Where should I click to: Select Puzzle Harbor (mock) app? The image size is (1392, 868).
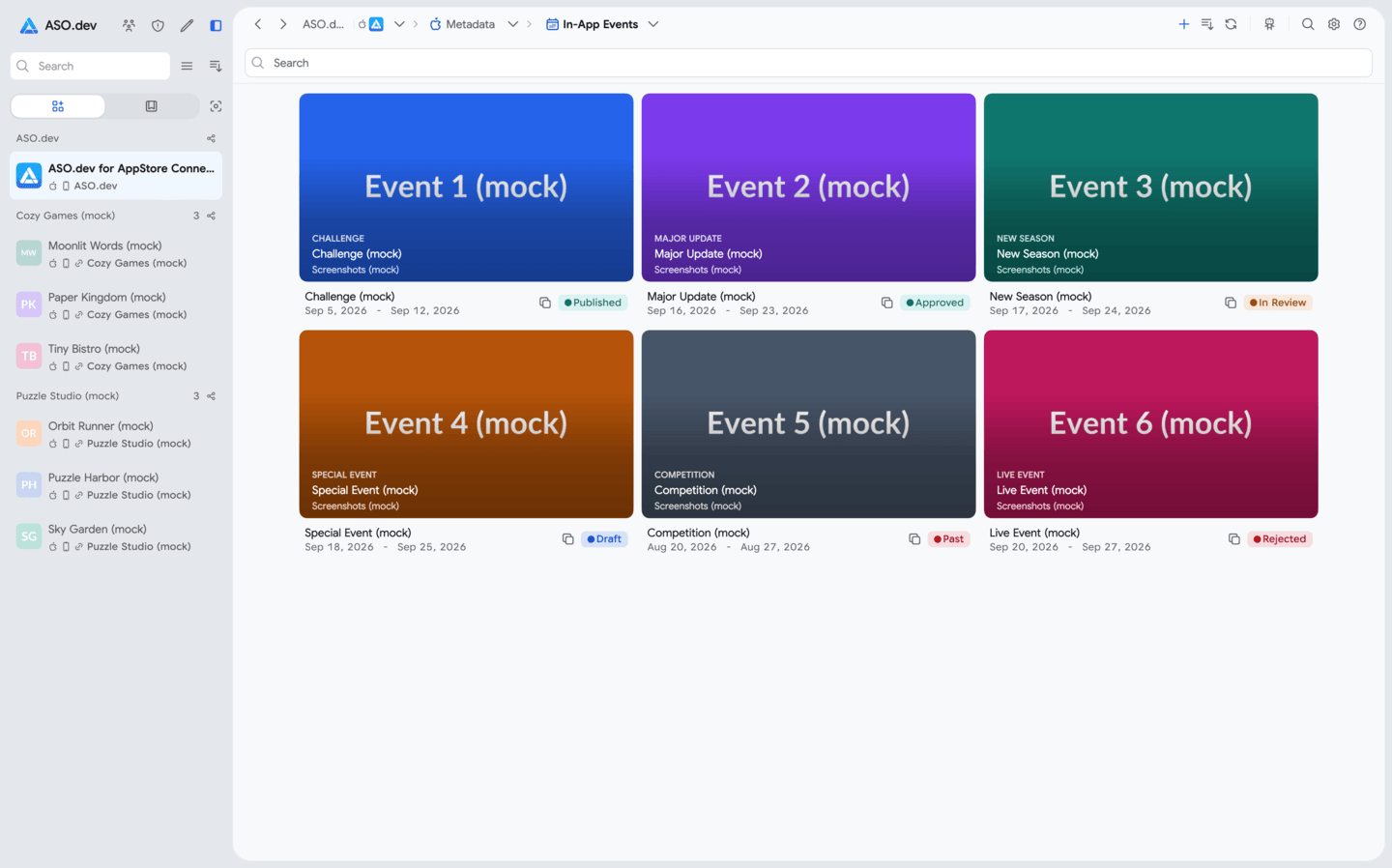tap(116, 485)
